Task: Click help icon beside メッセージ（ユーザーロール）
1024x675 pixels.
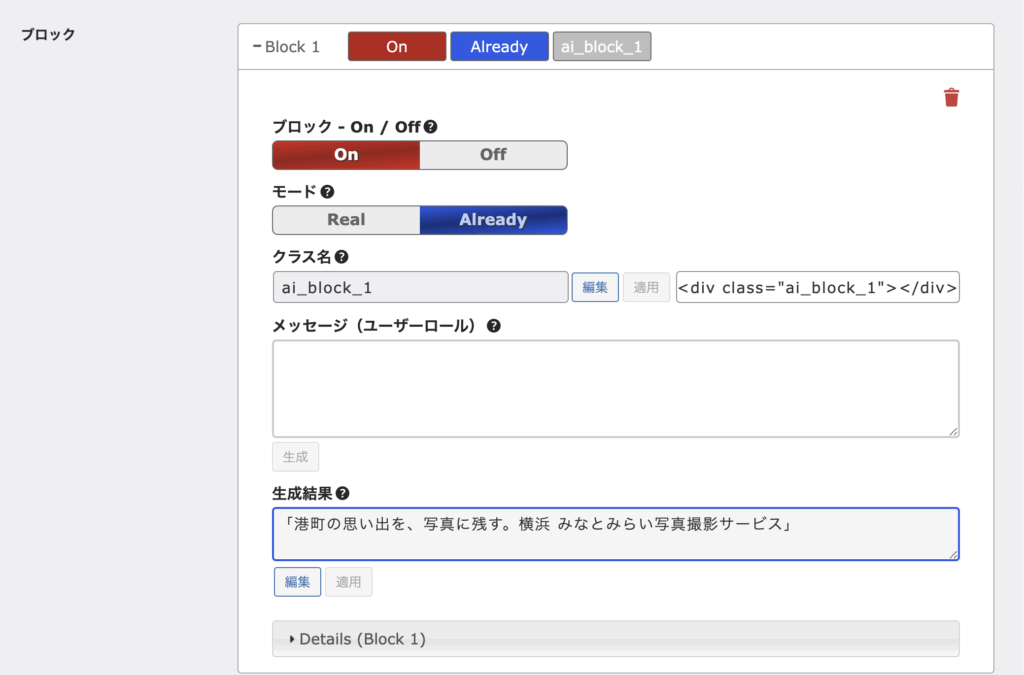Action: (493, 326)
